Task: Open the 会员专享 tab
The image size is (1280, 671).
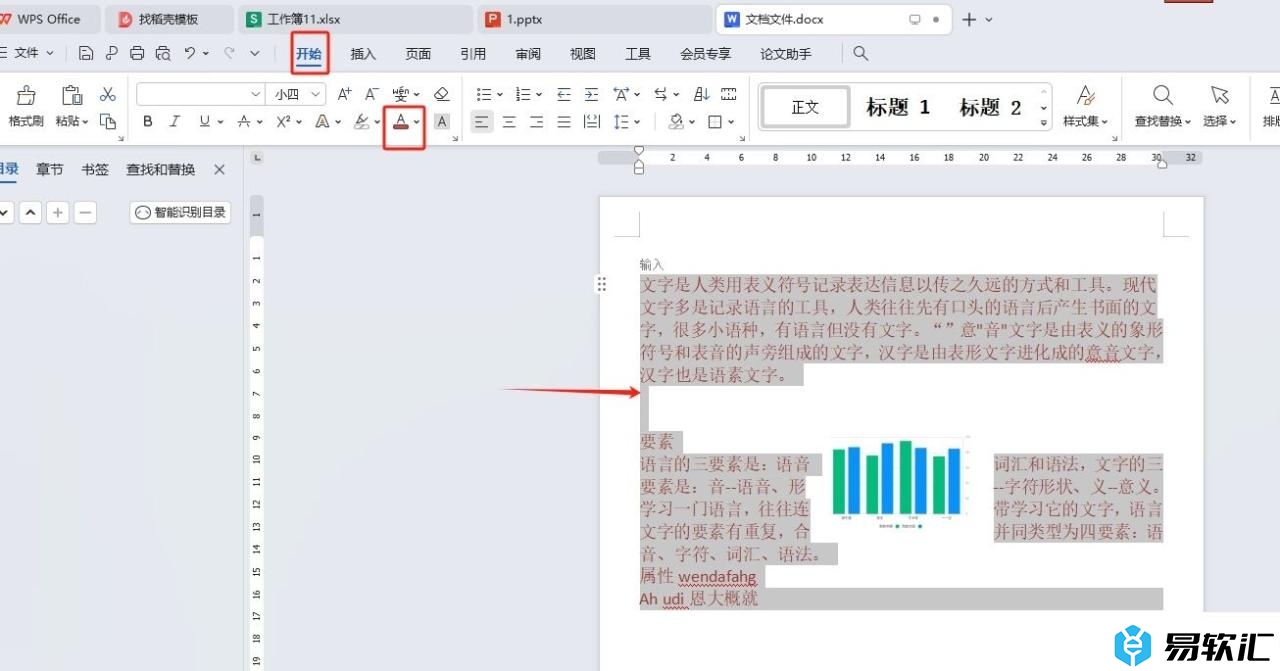Action: coord(705,54)
